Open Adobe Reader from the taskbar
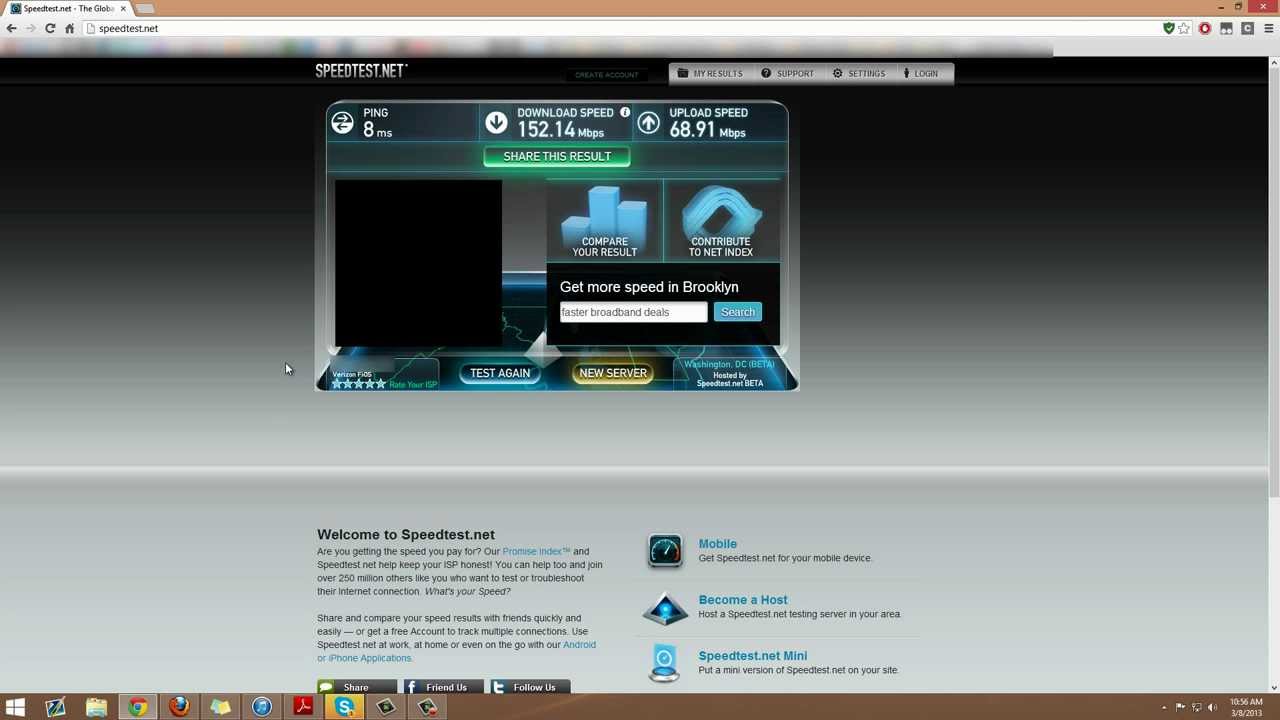Image resolution: width=1280 pixels, height=720 pixels. click(x=303, y=708)
